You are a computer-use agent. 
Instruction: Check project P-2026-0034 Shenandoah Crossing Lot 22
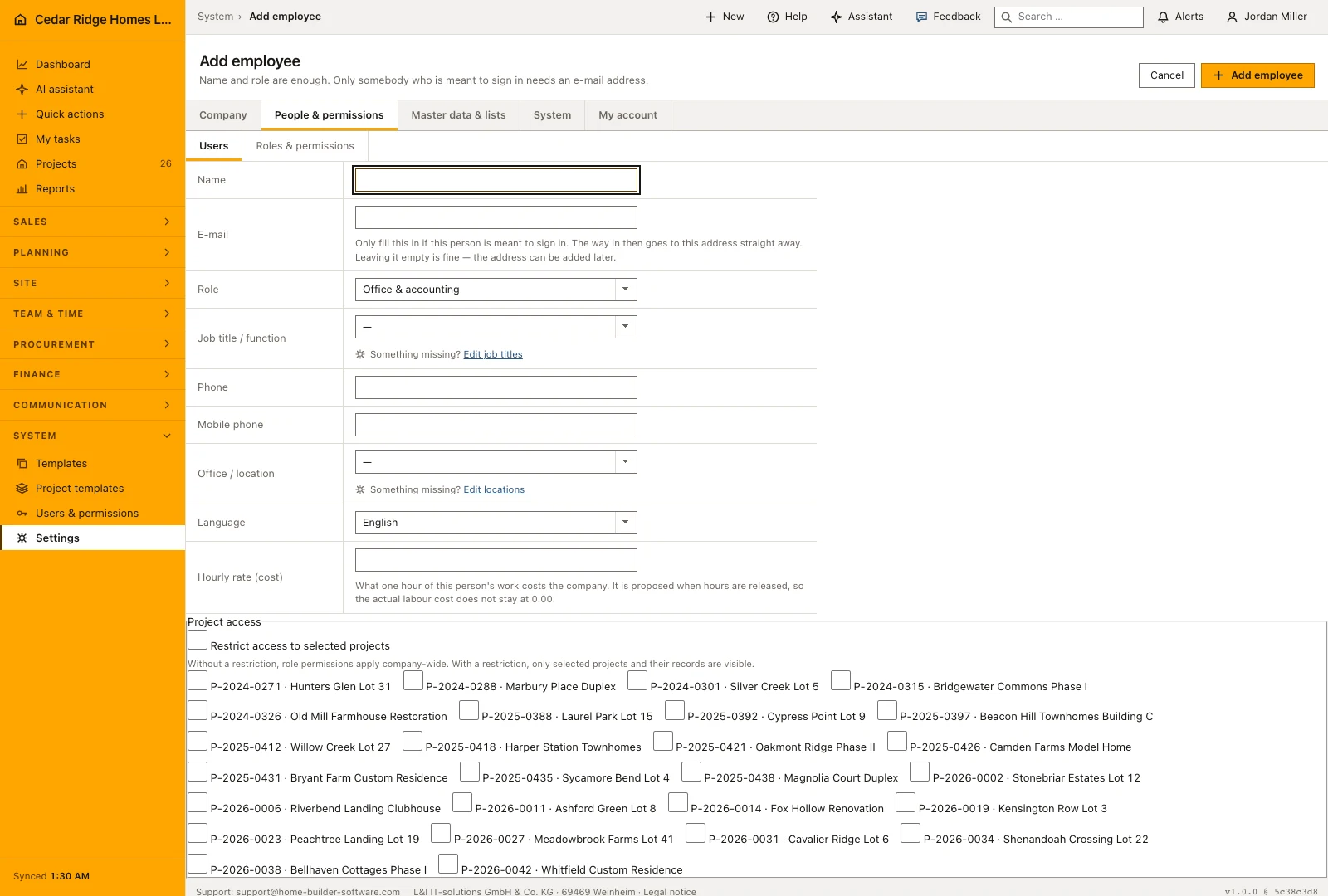(x=911, y=833)
